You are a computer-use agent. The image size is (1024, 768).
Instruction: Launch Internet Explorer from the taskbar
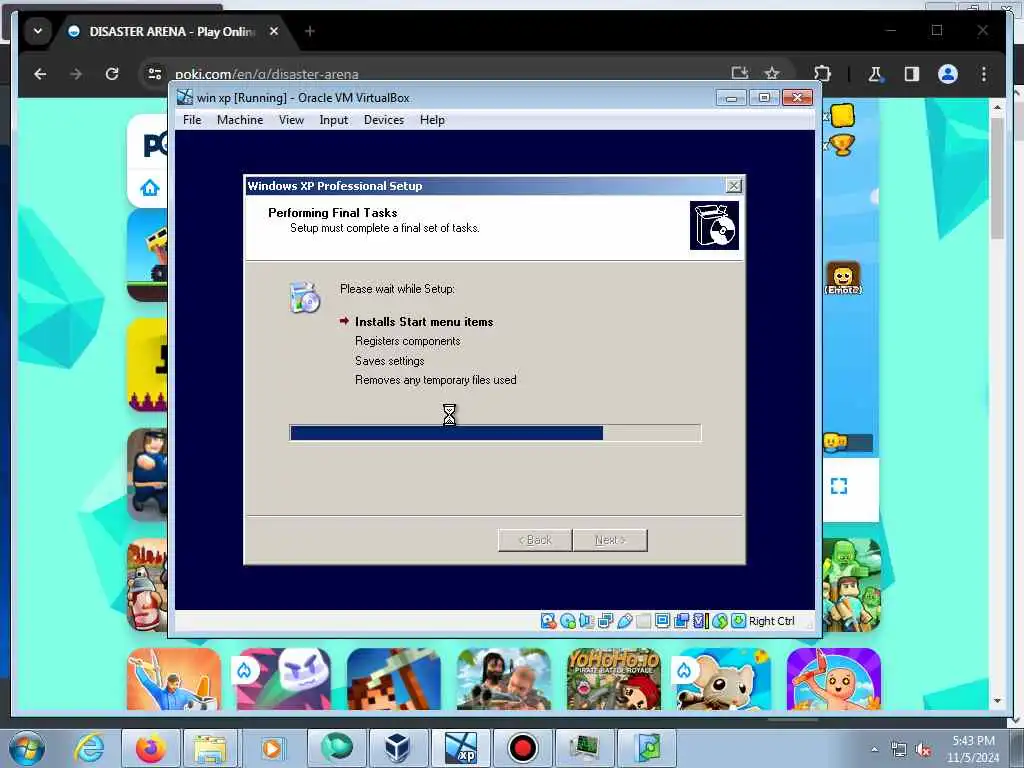89,748
